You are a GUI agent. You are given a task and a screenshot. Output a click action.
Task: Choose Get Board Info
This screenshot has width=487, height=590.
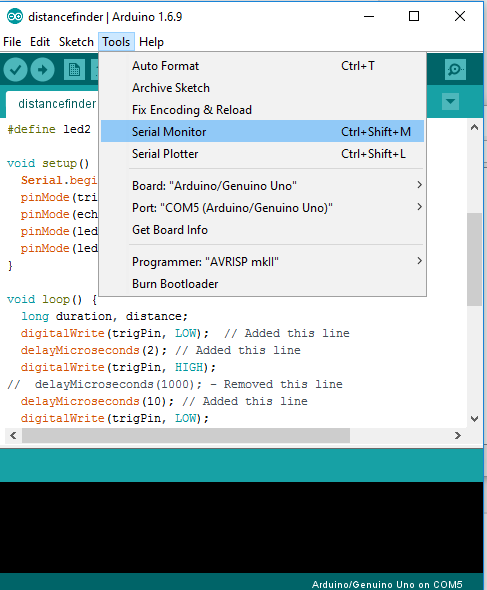coord(262,230)
